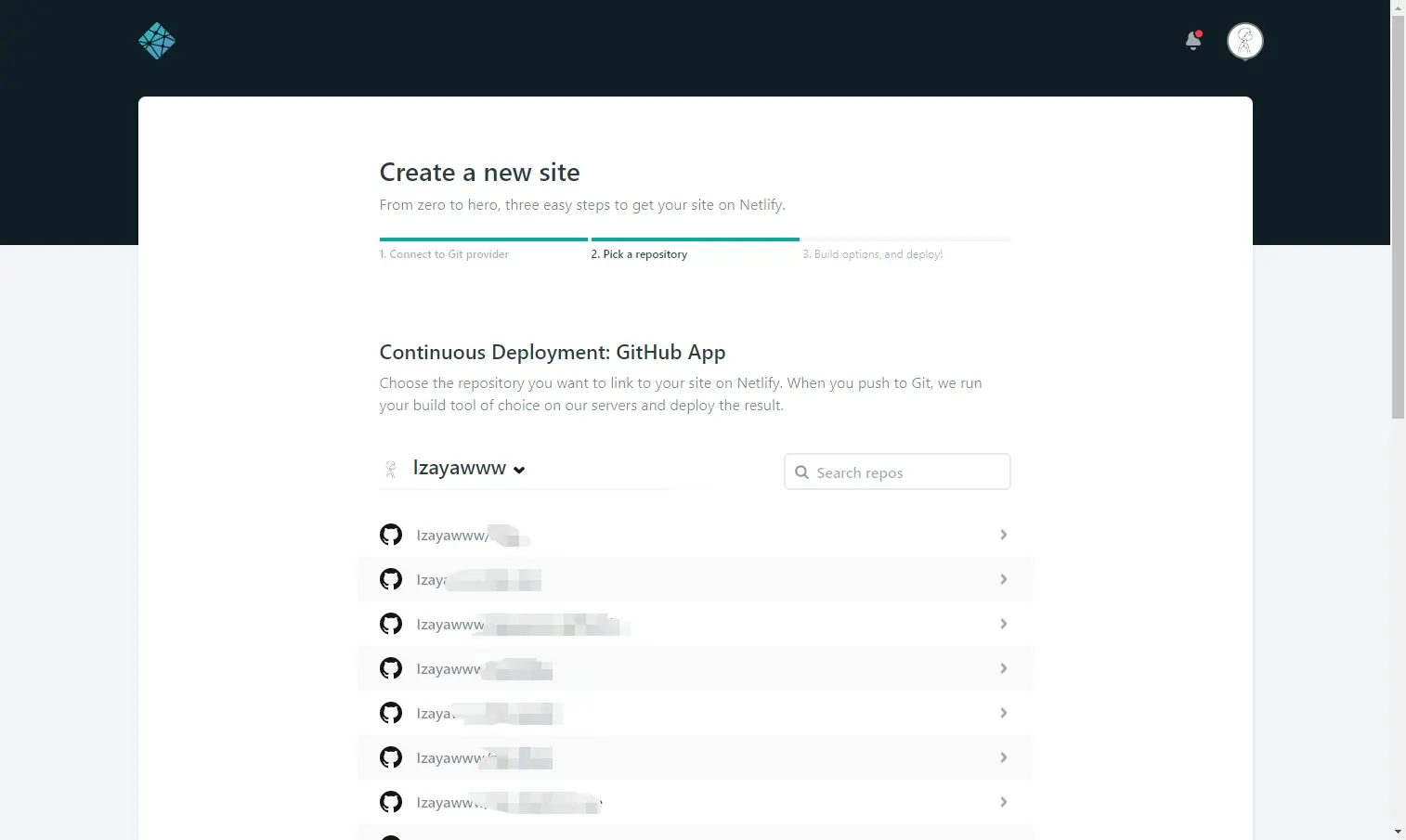This screenshot has height=840, width=1406.
Task: Click the GitHub icon of the sixth repository
Action: (x=391, y=757)
